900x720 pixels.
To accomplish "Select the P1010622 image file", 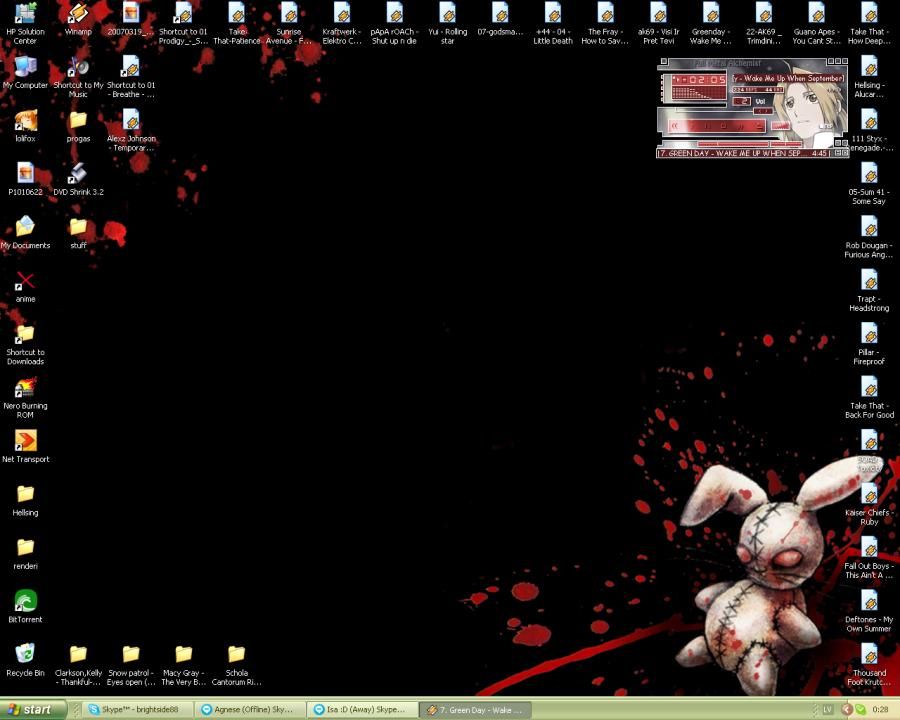I will pos(25,180).
